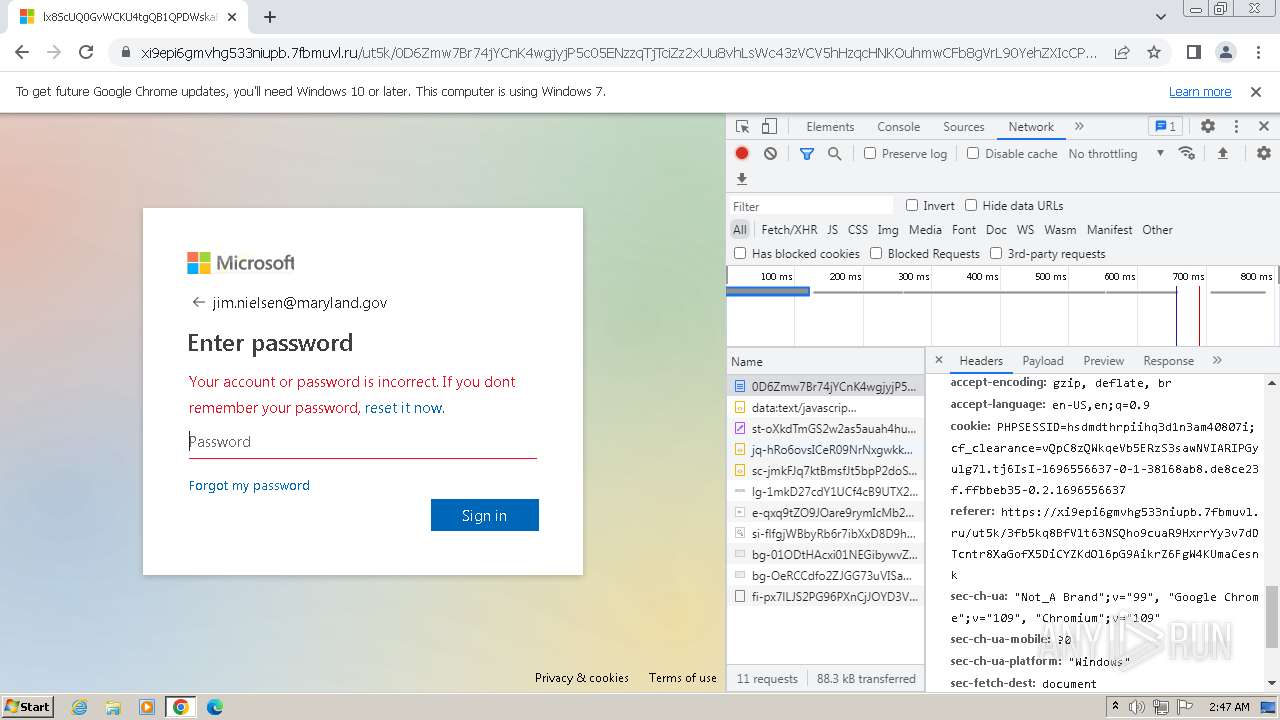Open the Preview tab

pyautogui.click(x=1104, y=361)
